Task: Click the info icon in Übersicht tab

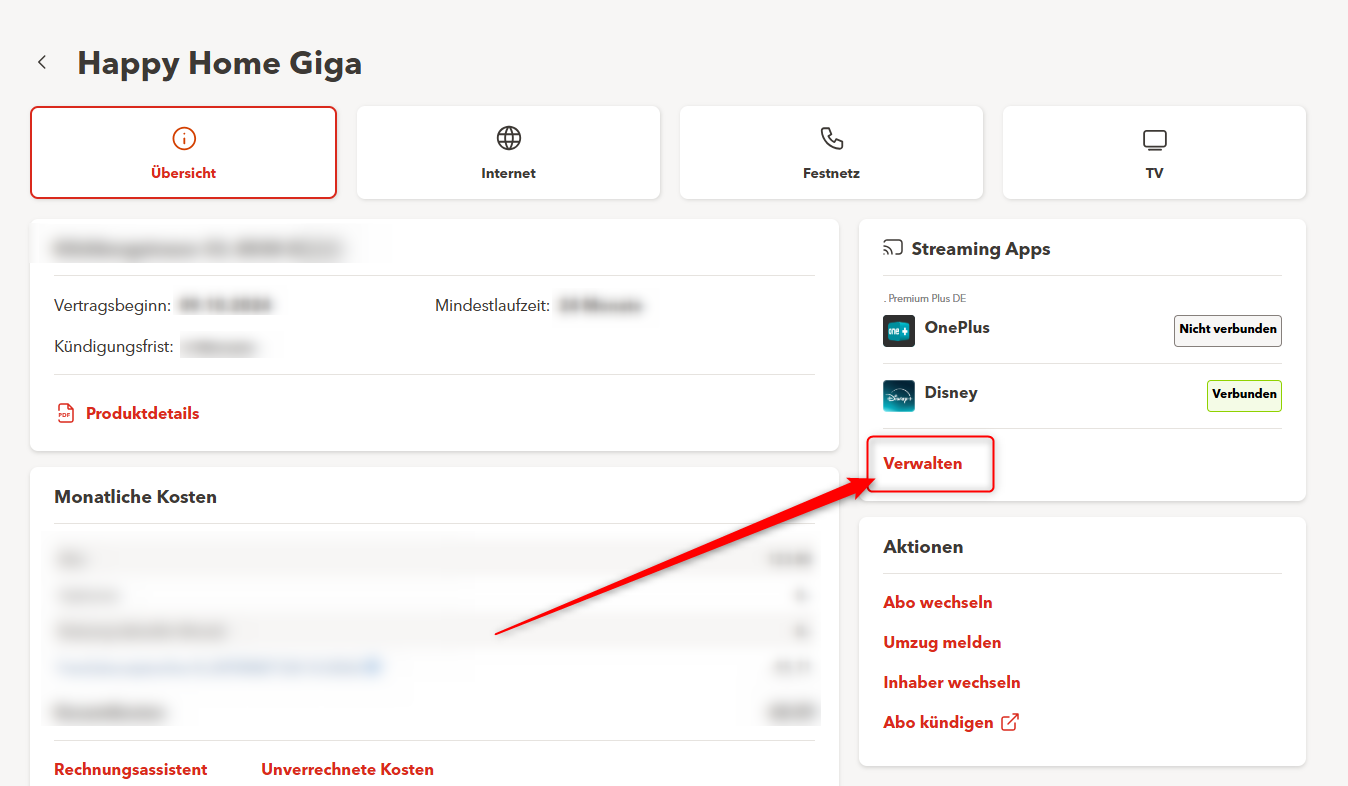Action: pos(184,138)
